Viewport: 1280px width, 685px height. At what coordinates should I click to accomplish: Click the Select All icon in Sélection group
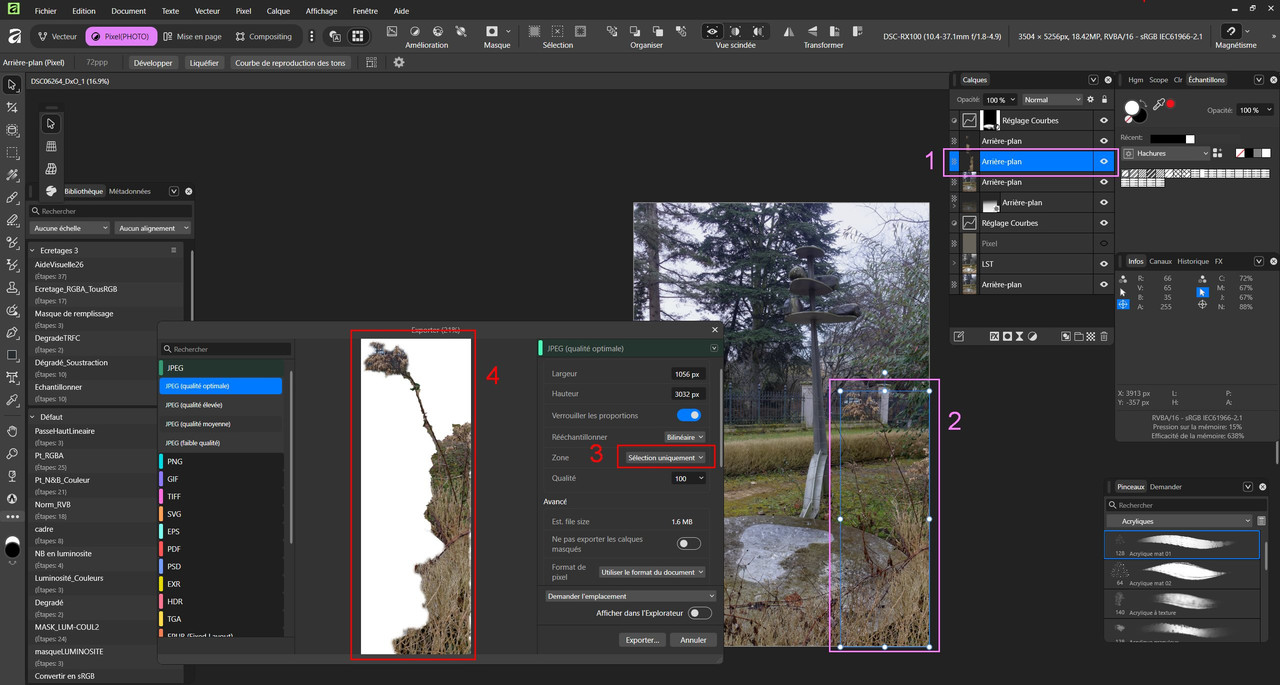tap(535, 32)
